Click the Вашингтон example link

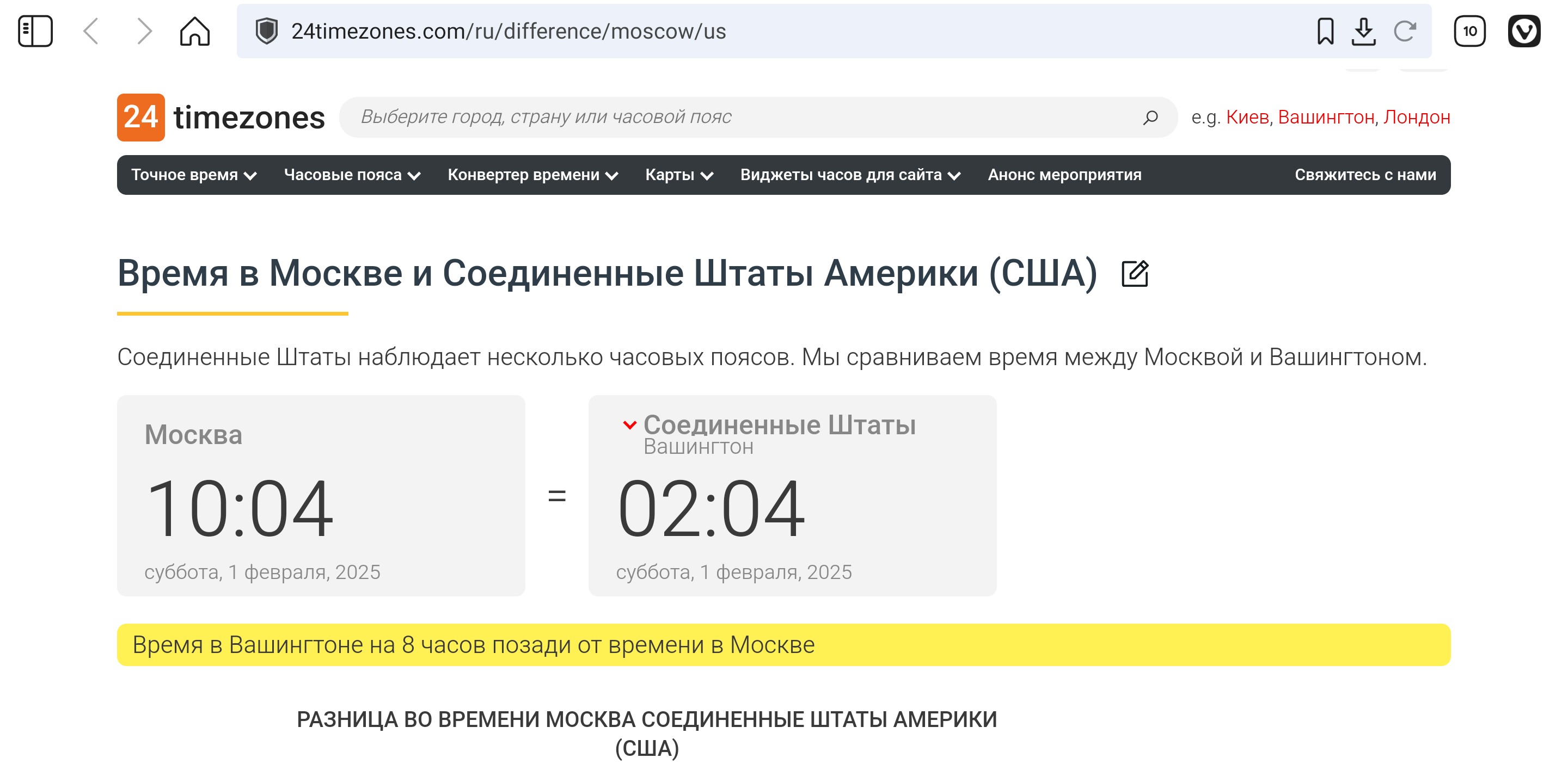1326,118
